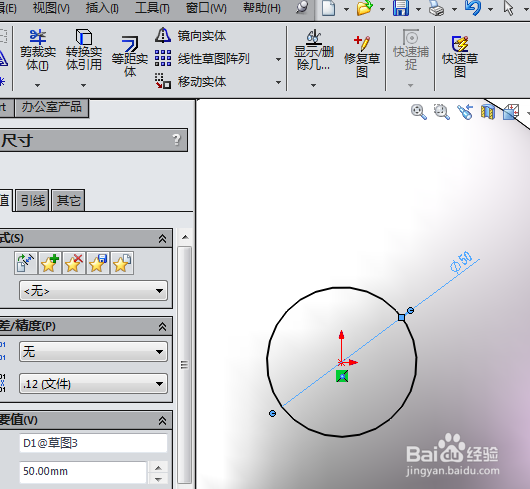Click View Orientation cube icon

511,112
